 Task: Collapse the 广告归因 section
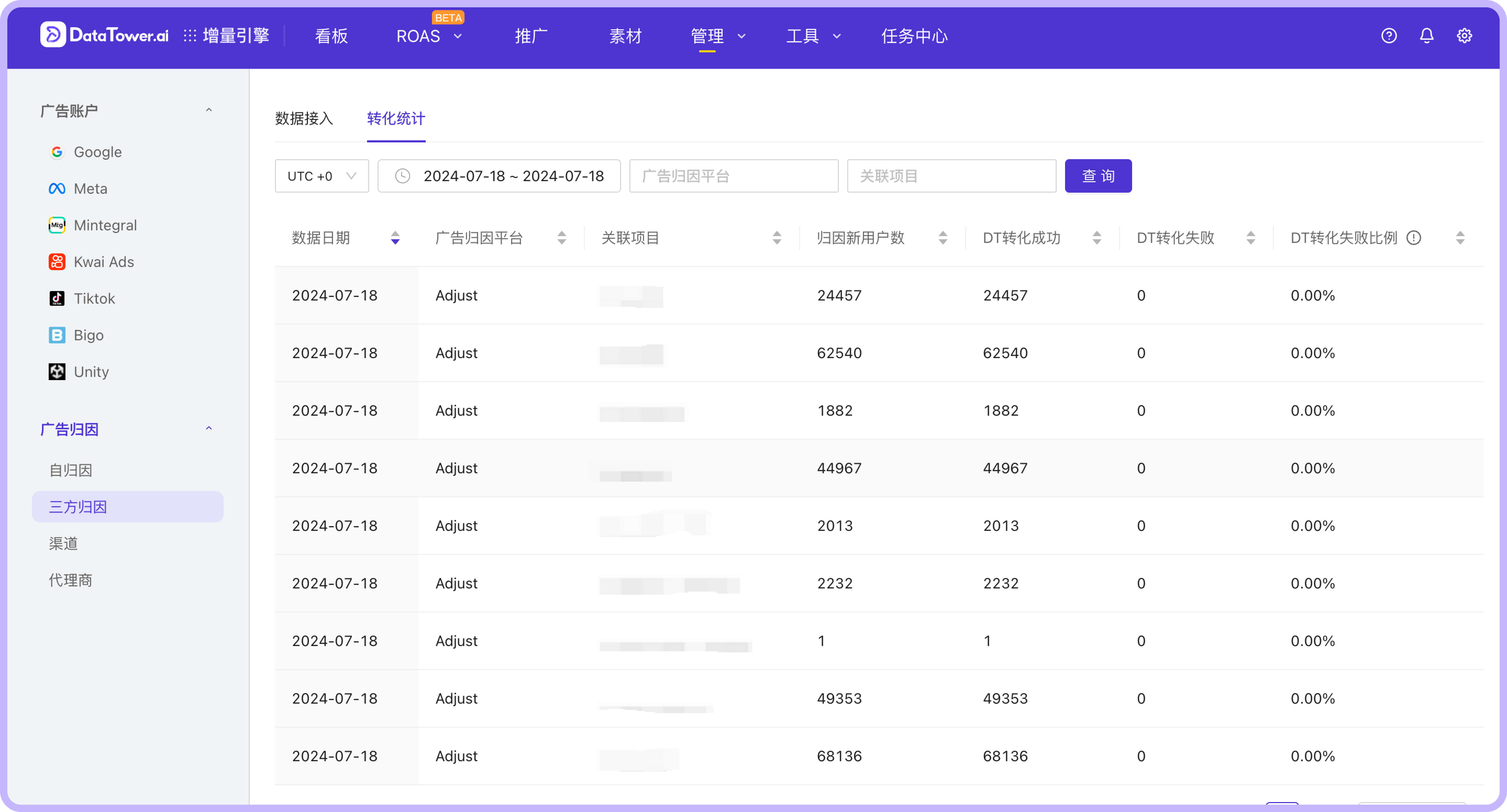(209, 428)
